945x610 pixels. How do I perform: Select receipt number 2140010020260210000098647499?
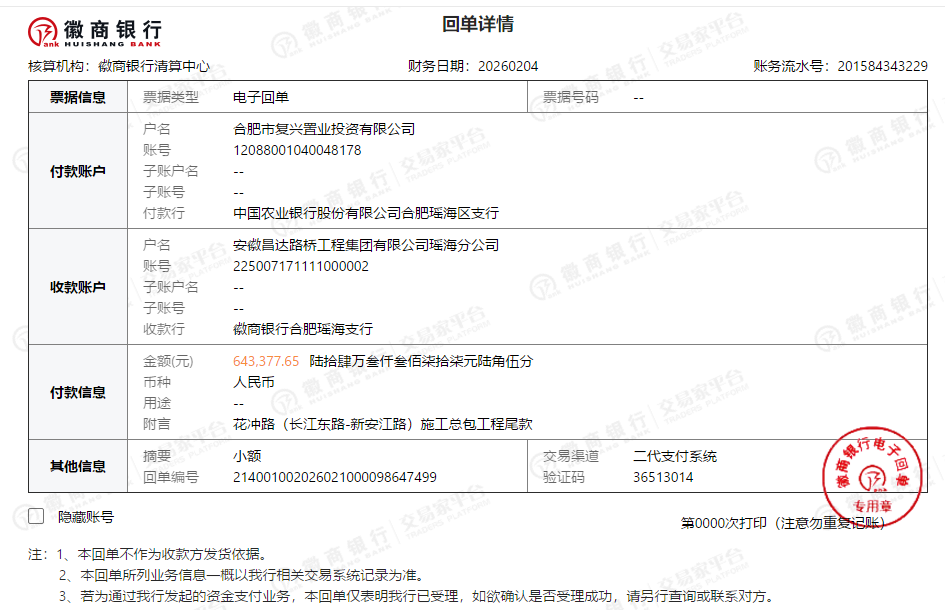[x=334, y=477]
